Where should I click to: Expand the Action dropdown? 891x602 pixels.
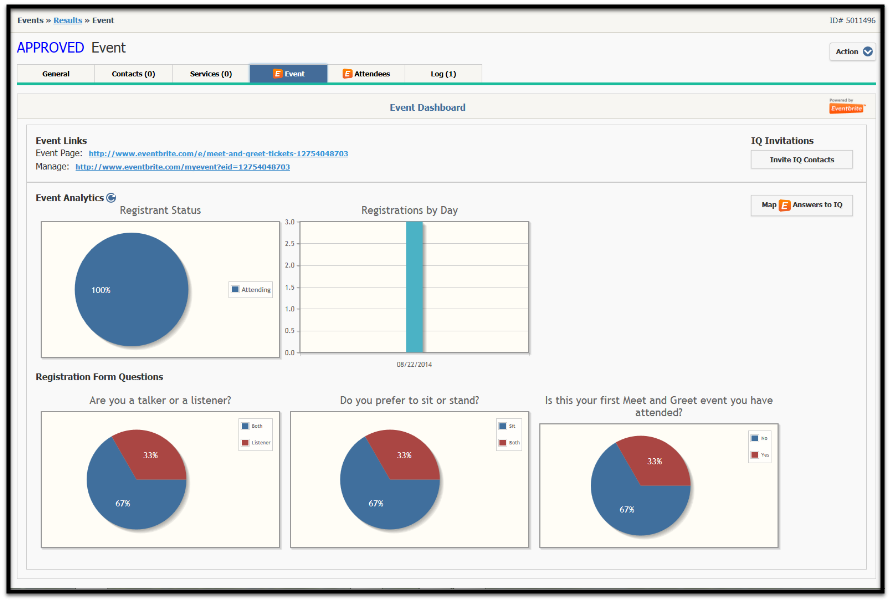852,51
